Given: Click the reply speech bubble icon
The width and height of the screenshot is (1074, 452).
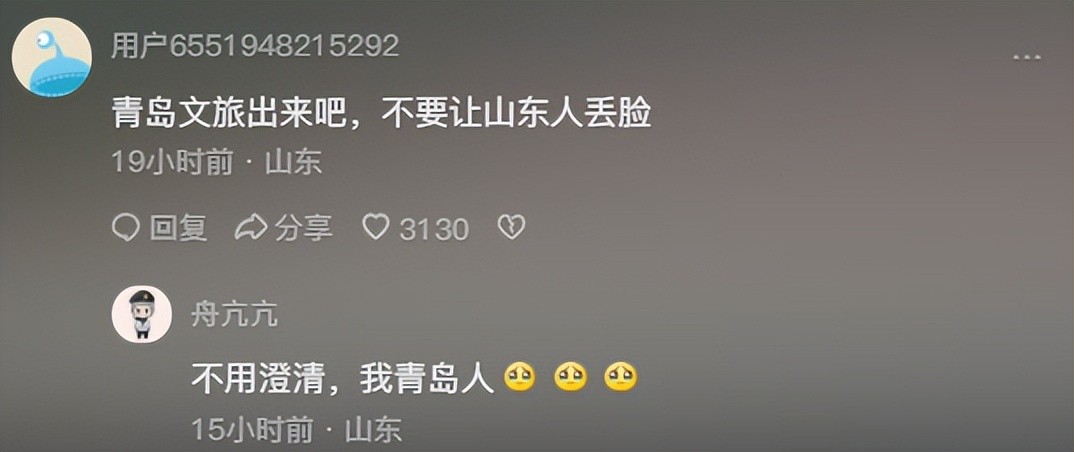Looking at the screenshot, I should pos(125,228).
